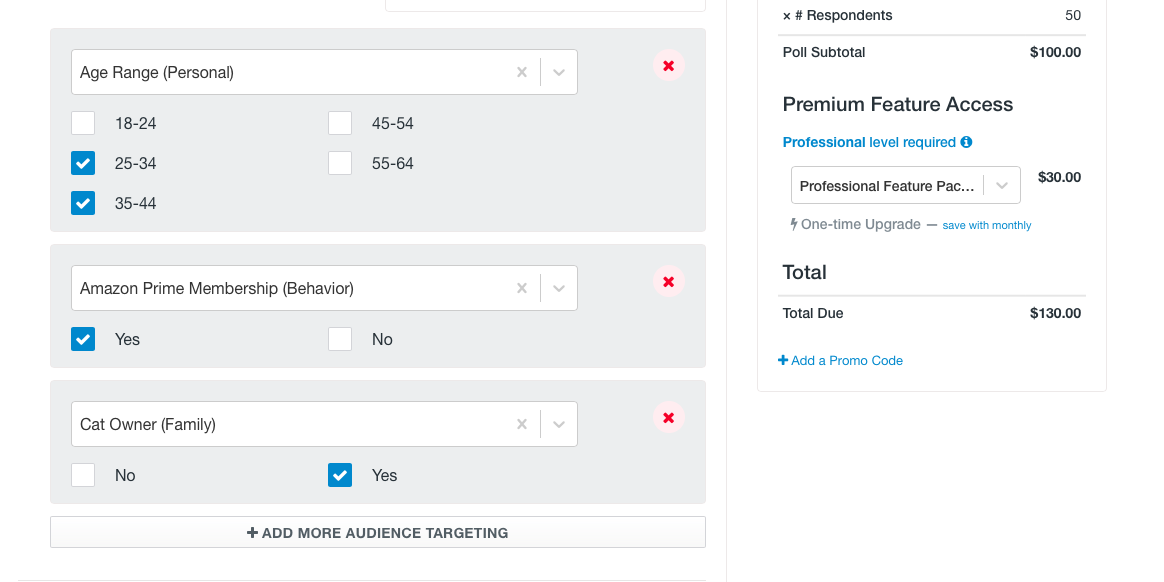
Task: Clear the Age Range selection with X
Action: [521, 72]
